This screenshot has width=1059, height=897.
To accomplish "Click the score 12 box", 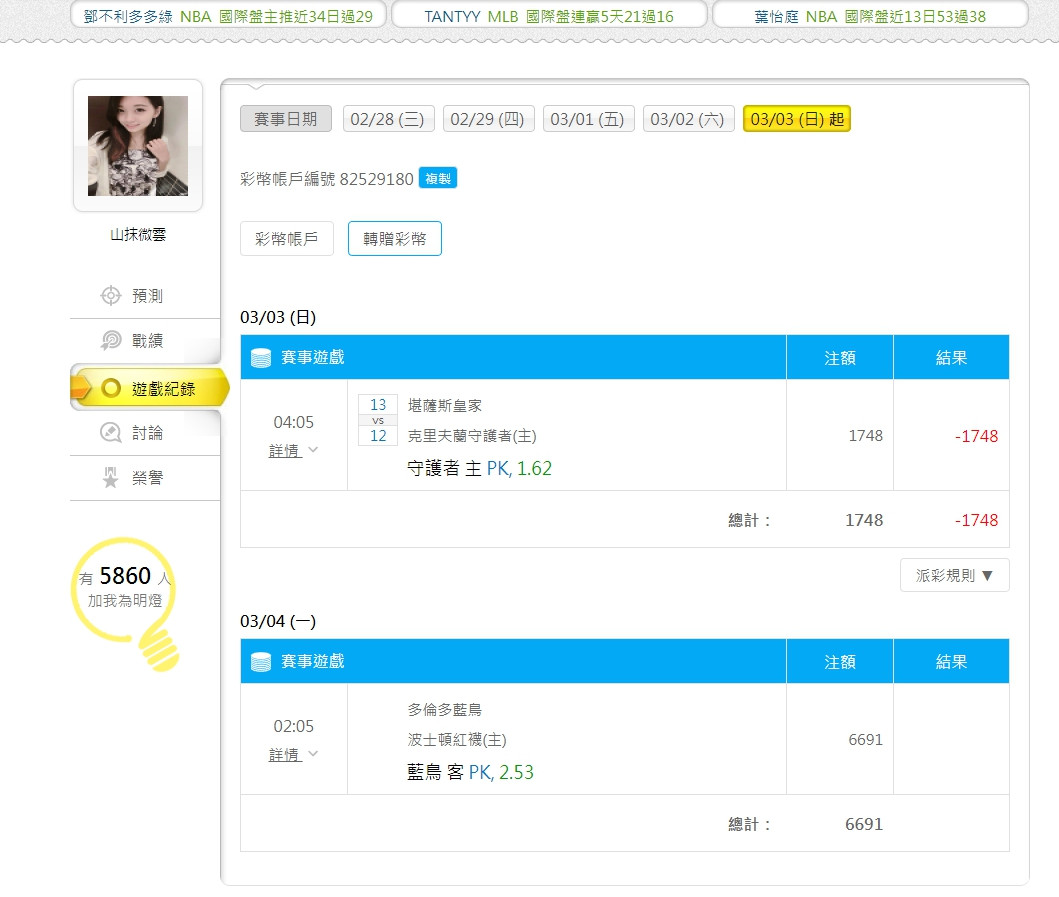I will pos(378,436).
